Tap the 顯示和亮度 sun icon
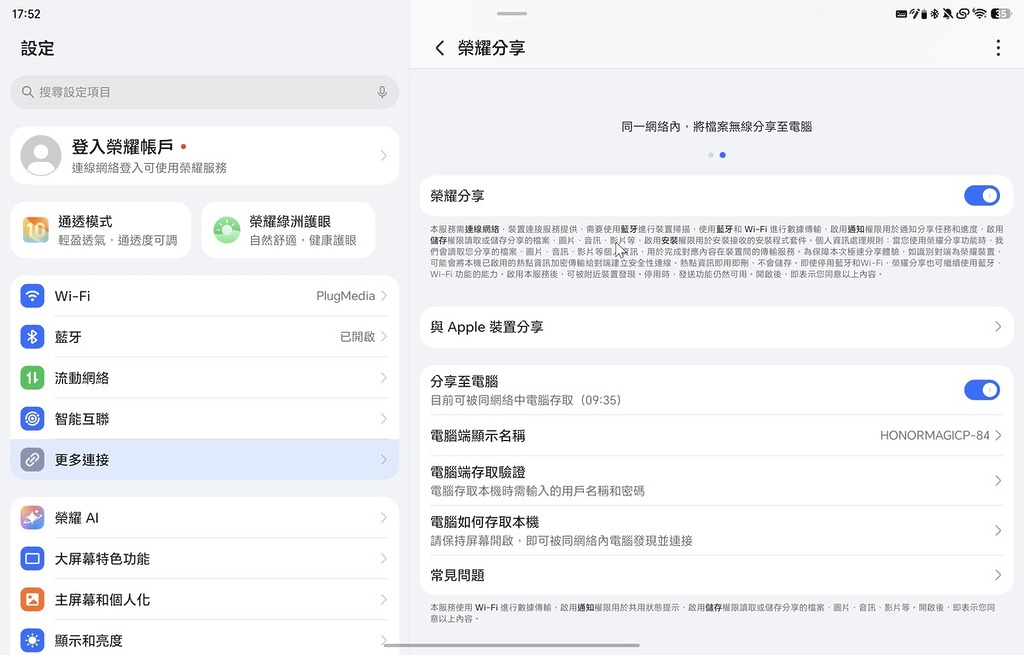1024x655 pixels. point(32,641)
